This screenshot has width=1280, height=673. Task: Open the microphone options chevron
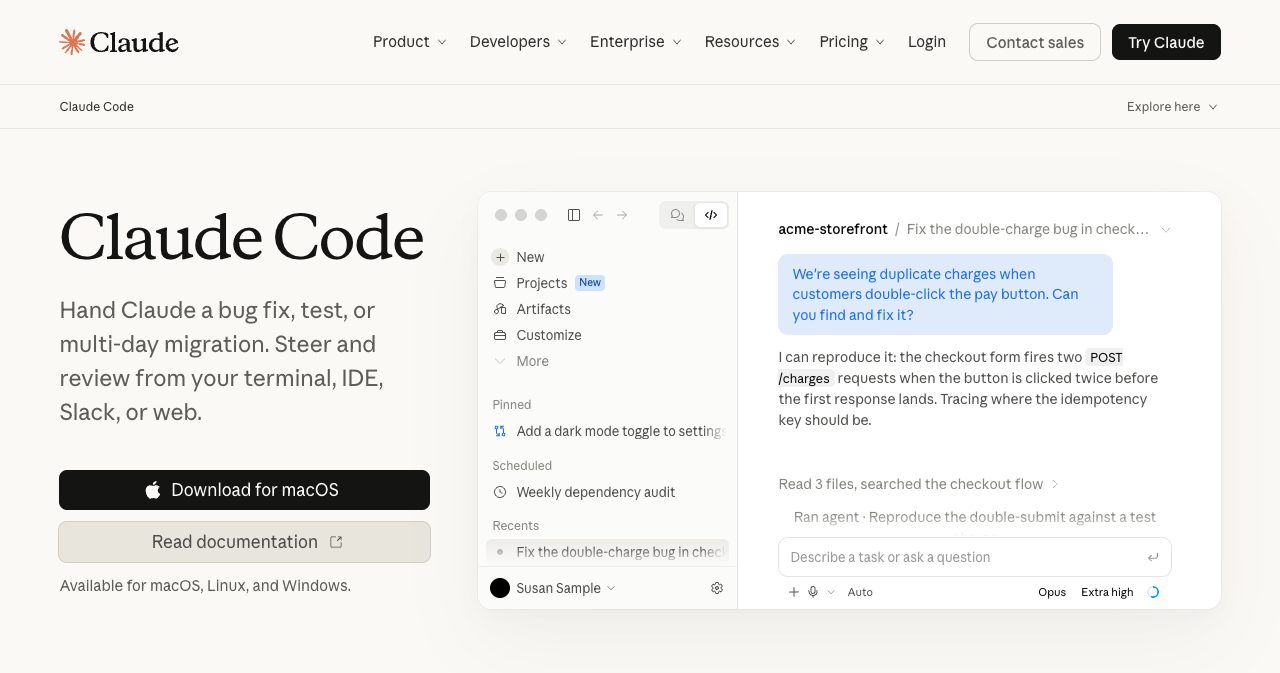coord(831,592)
